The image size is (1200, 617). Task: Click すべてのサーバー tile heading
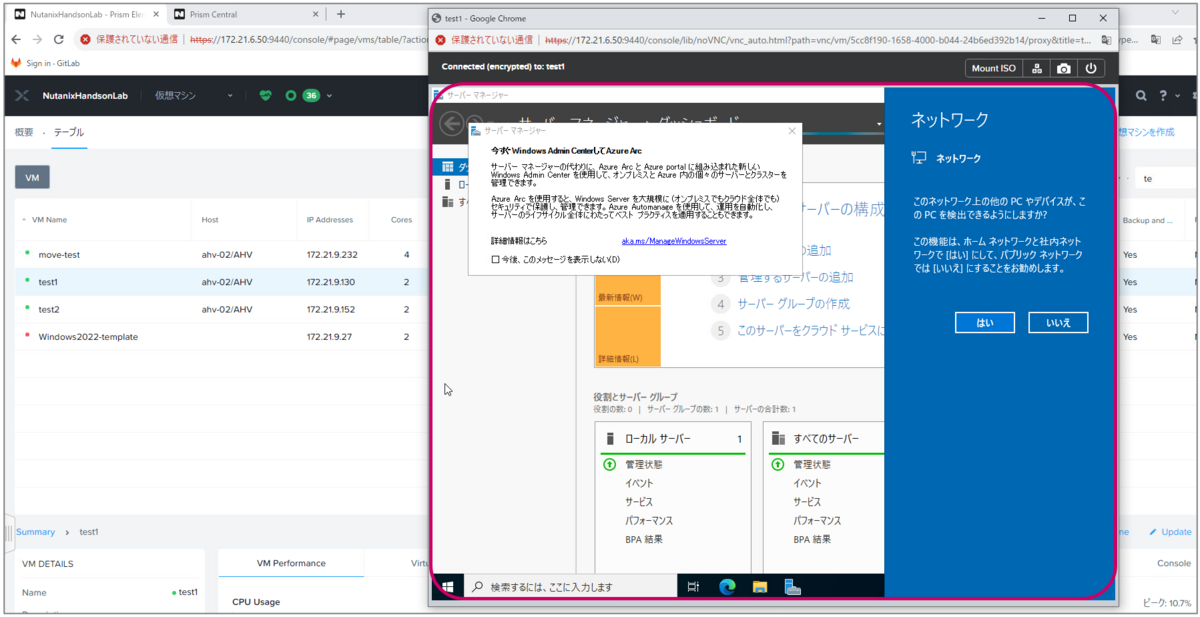(x=824, y=439)
